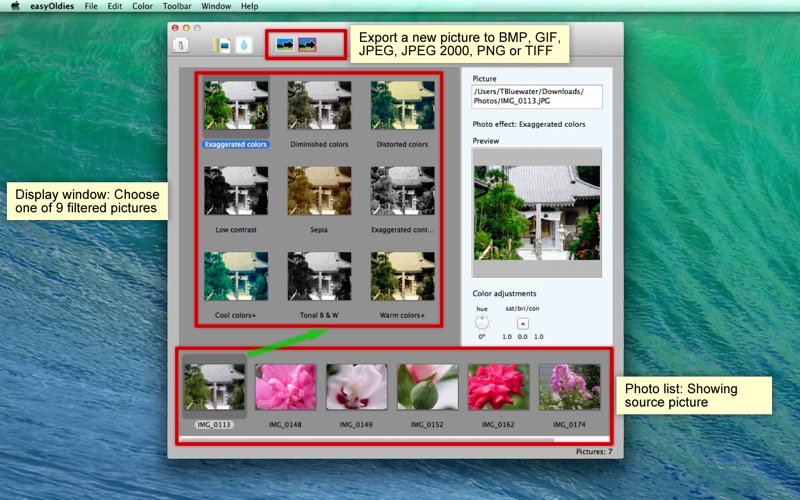Viewport: 800px width, 500px height.
Task: Select the red flower photo IMG_0162
Action: tap(498, 387)
